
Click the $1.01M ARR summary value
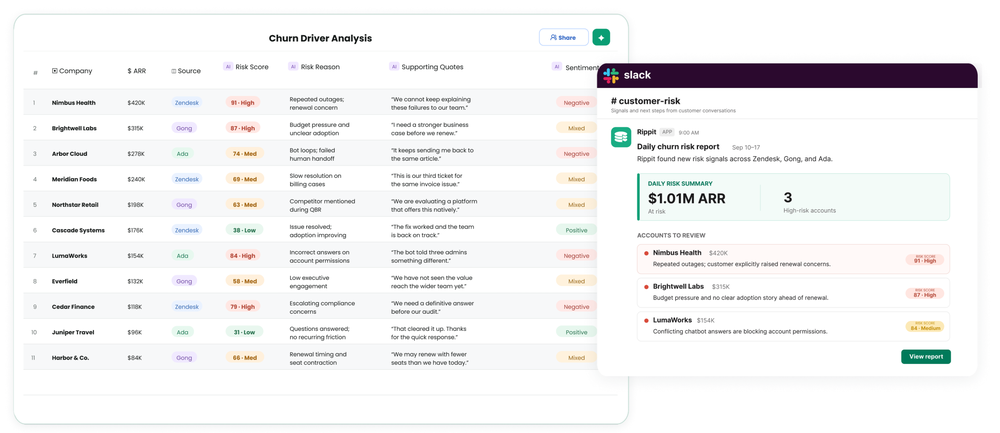point(687,198)
